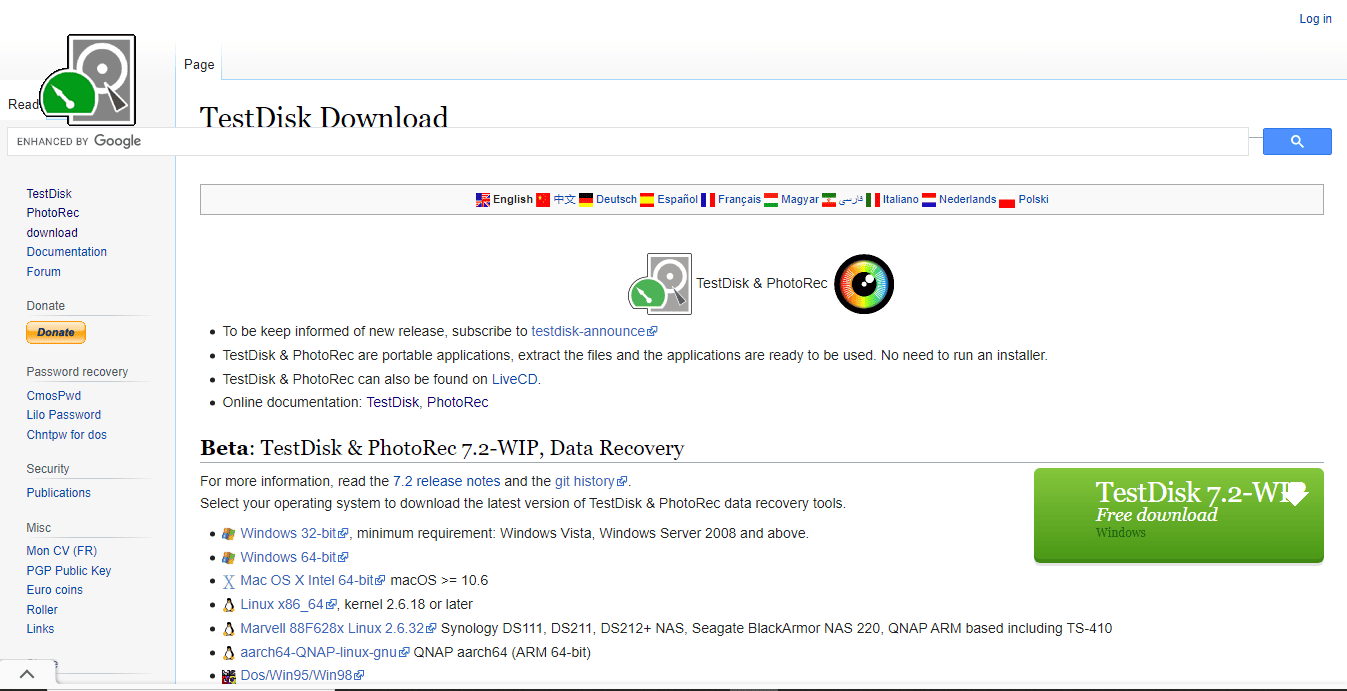Click the up chevron at bottom left

(27, 675)
